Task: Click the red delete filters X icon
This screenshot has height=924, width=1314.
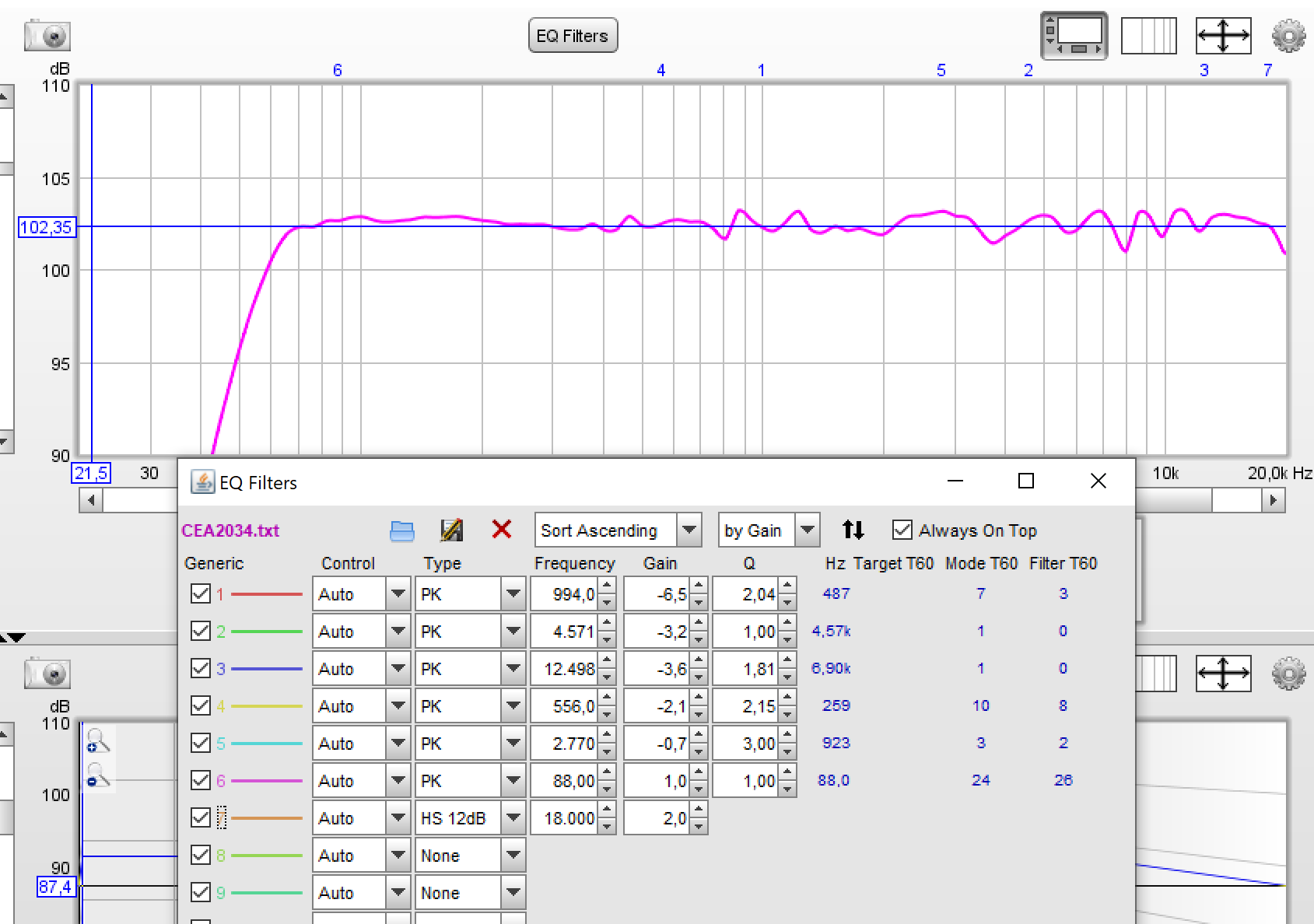Action: pos(502,530)
